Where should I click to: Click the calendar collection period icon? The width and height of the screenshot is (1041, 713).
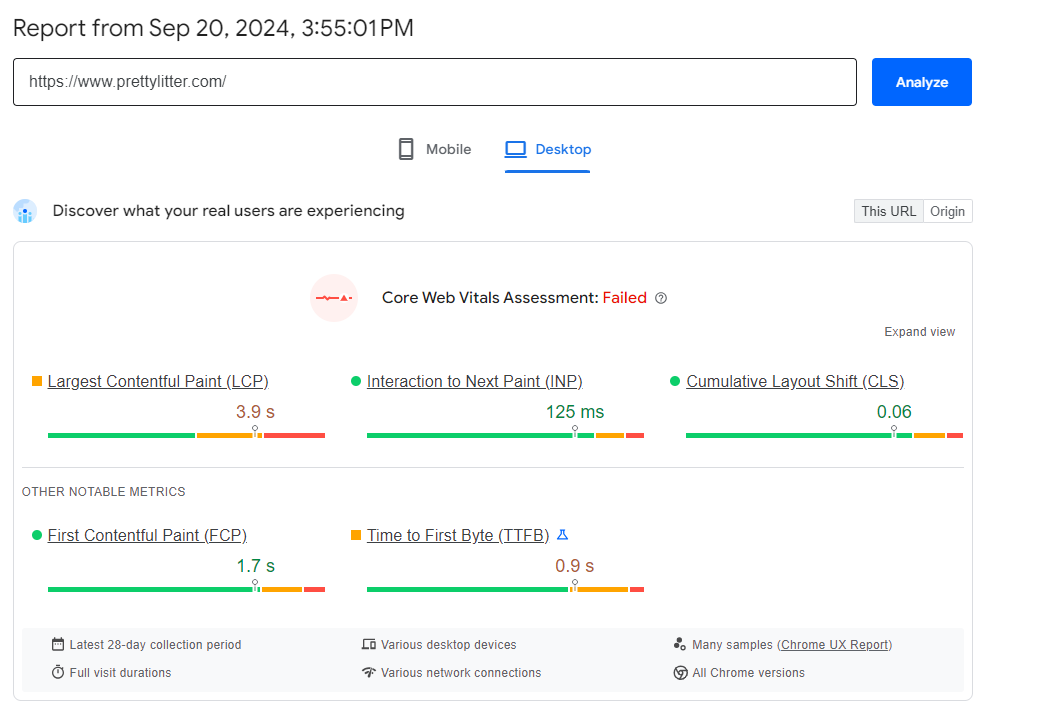point(58,645)
